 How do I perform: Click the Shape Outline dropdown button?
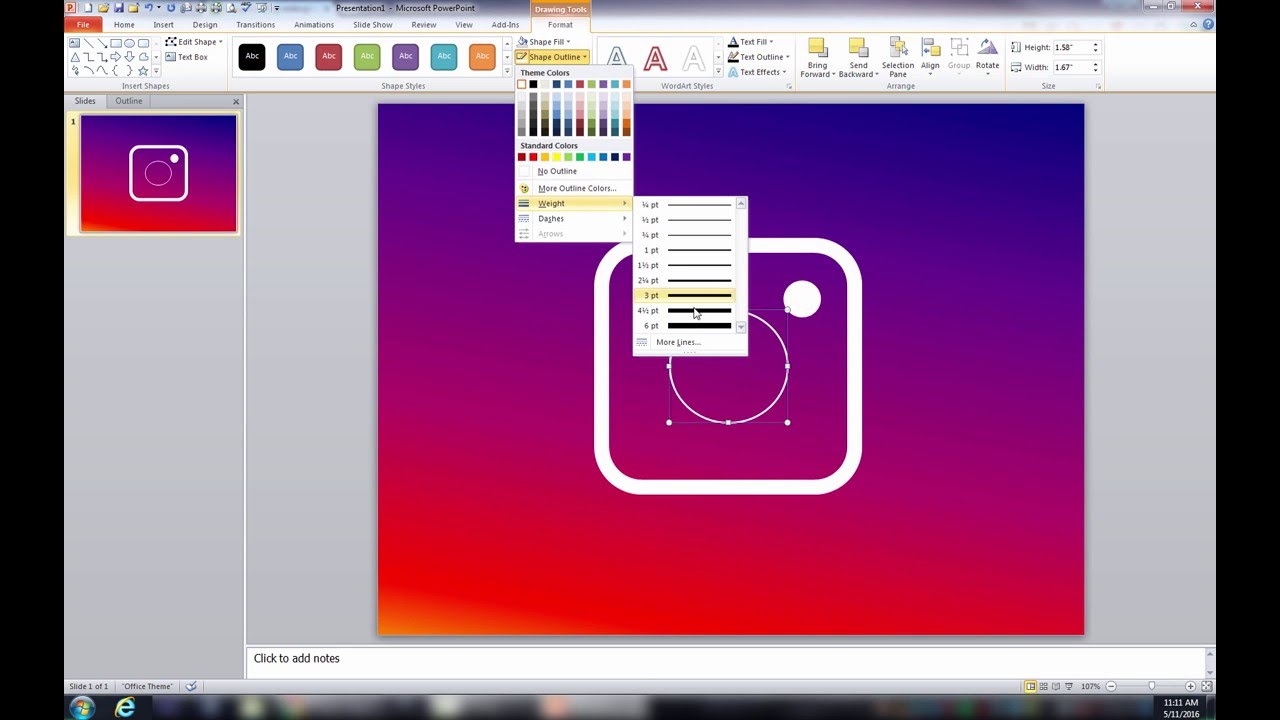tap(552, 57)
